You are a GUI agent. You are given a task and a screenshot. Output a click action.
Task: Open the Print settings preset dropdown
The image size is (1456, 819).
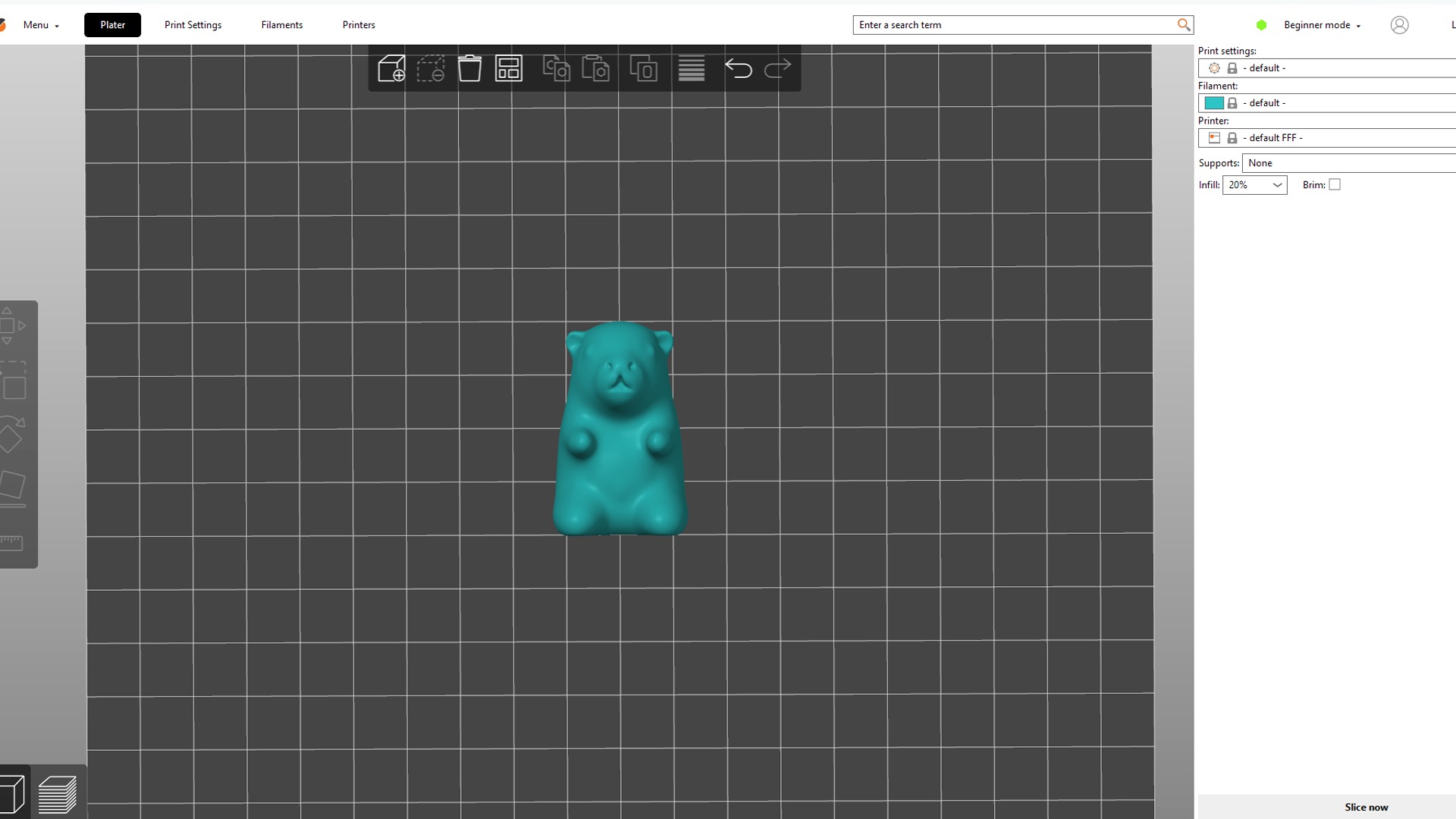point(1327,68)
